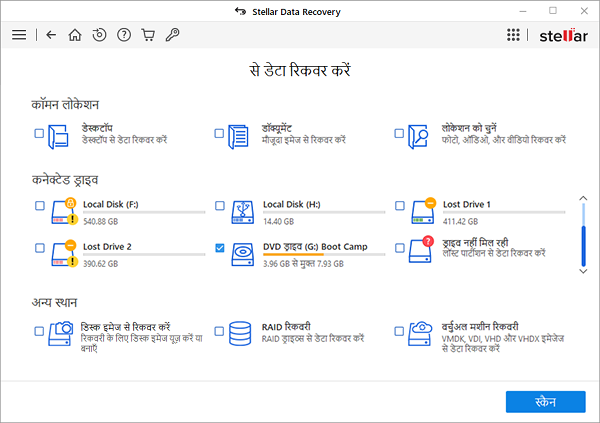Click the Lost Drive 1 usage bar
The image size is (600, 423).
504,212
